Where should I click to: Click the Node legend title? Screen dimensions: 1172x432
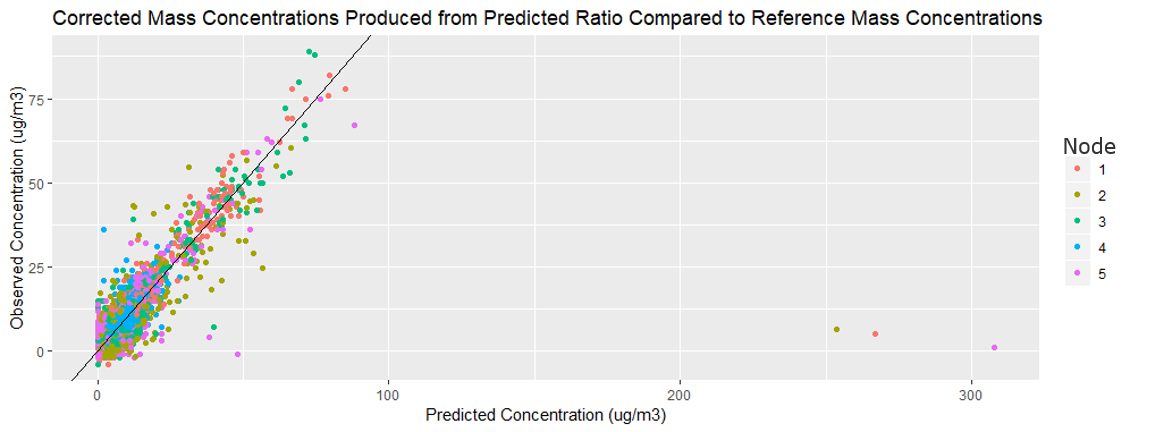pos(1090,144)
